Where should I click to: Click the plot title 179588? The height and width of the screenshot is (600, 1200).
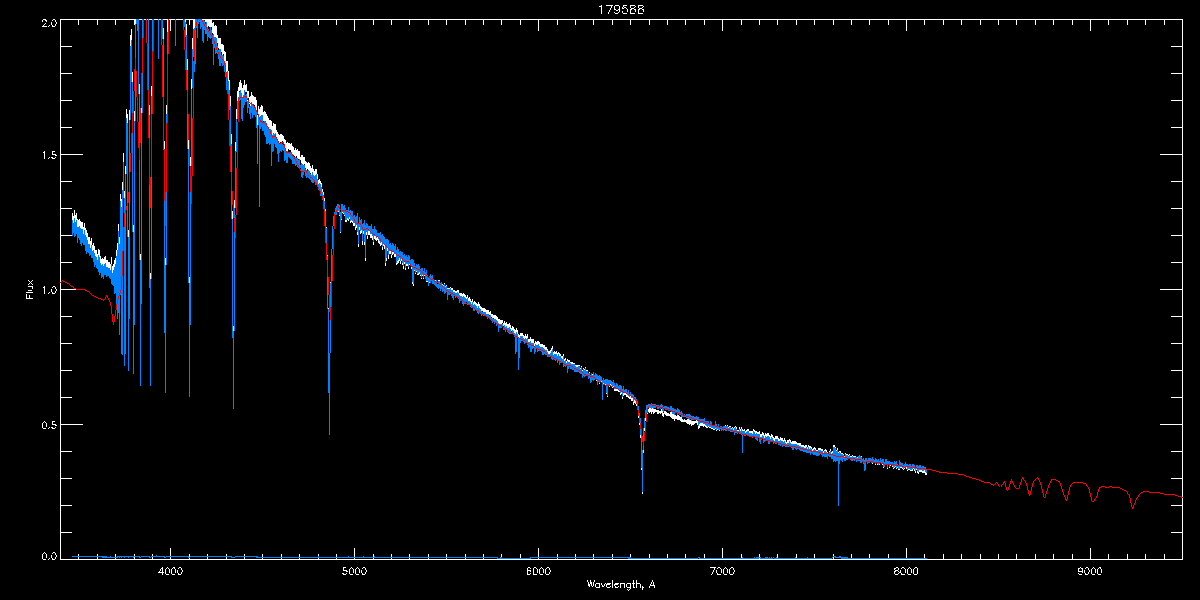[621, 10]
